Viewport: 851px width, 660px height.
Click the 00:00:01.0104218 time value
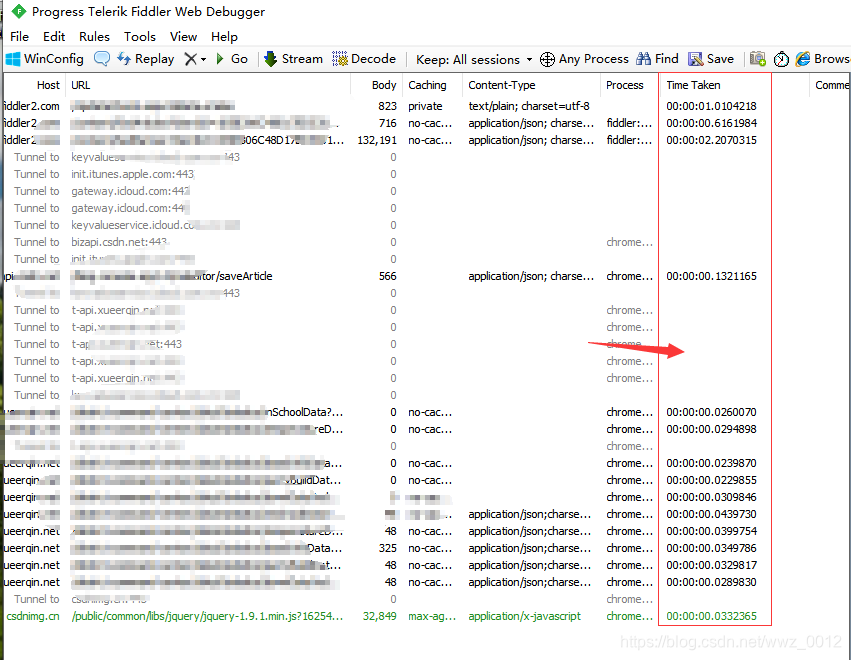point(711,106)
